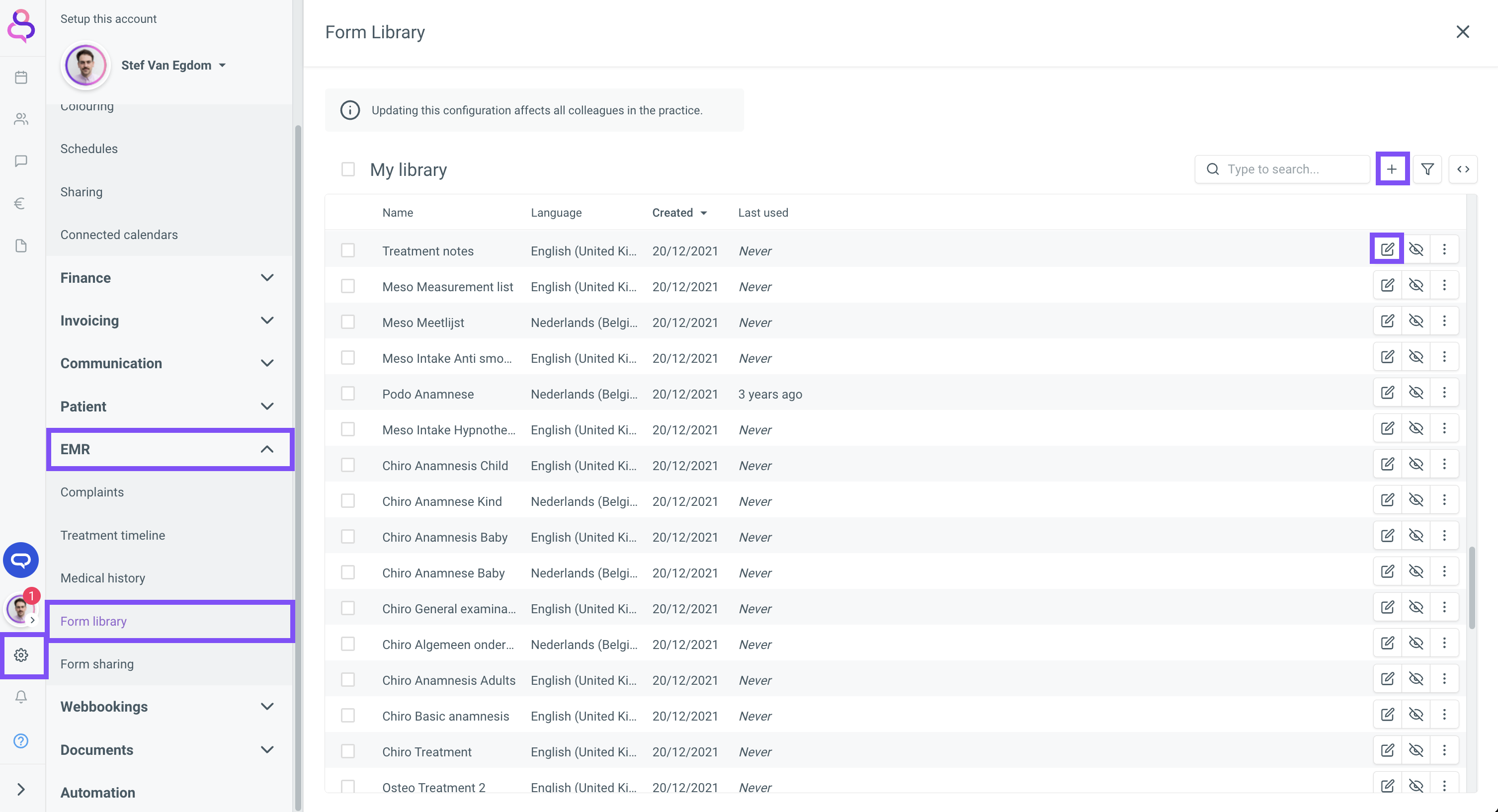1498x812 pixels.
Task: Expand the Patient settings section
Action: 168,406
